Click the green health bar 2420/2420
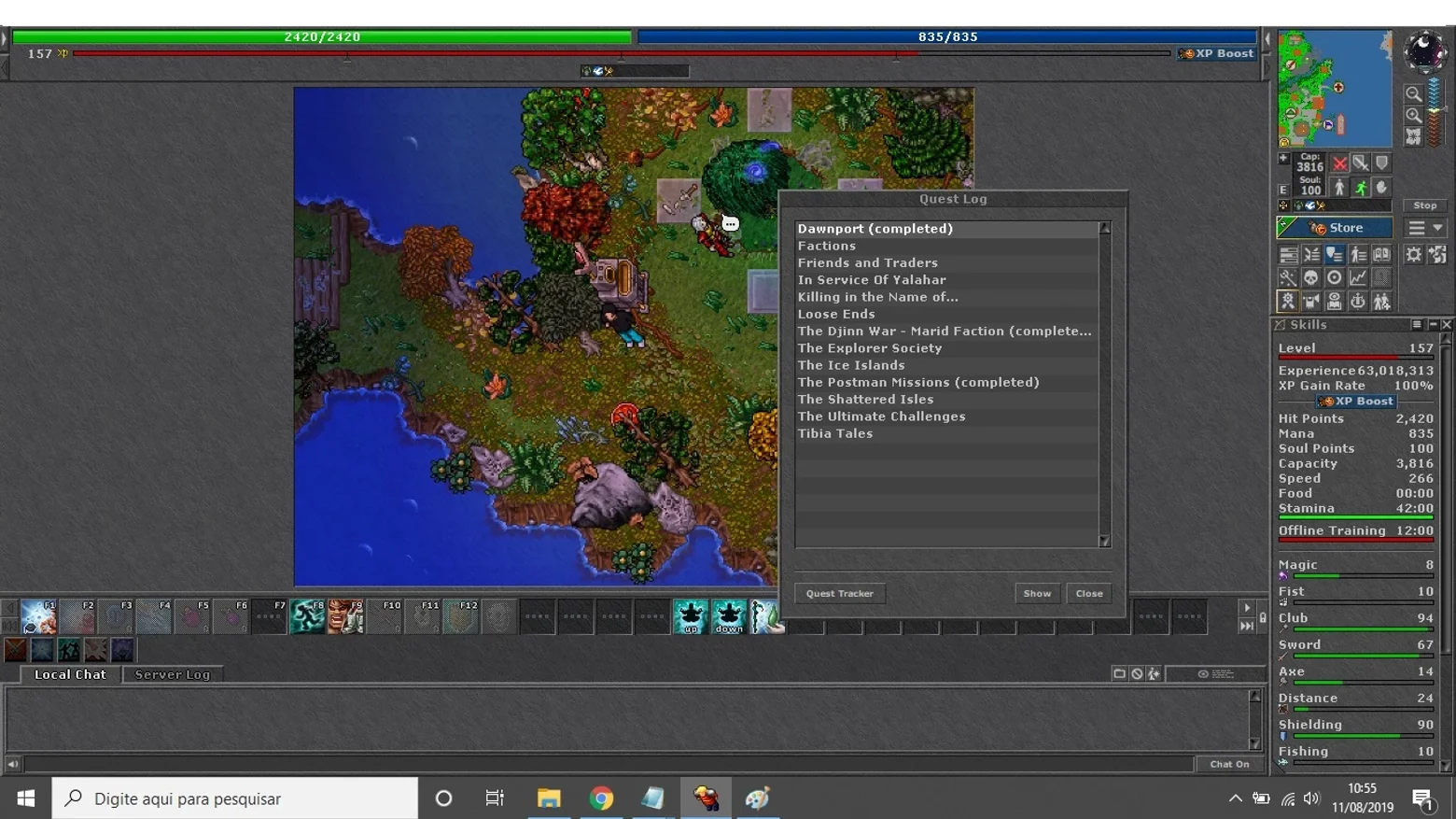The width and height of the screenshot is (1456, 819). [x=322, y=36]
